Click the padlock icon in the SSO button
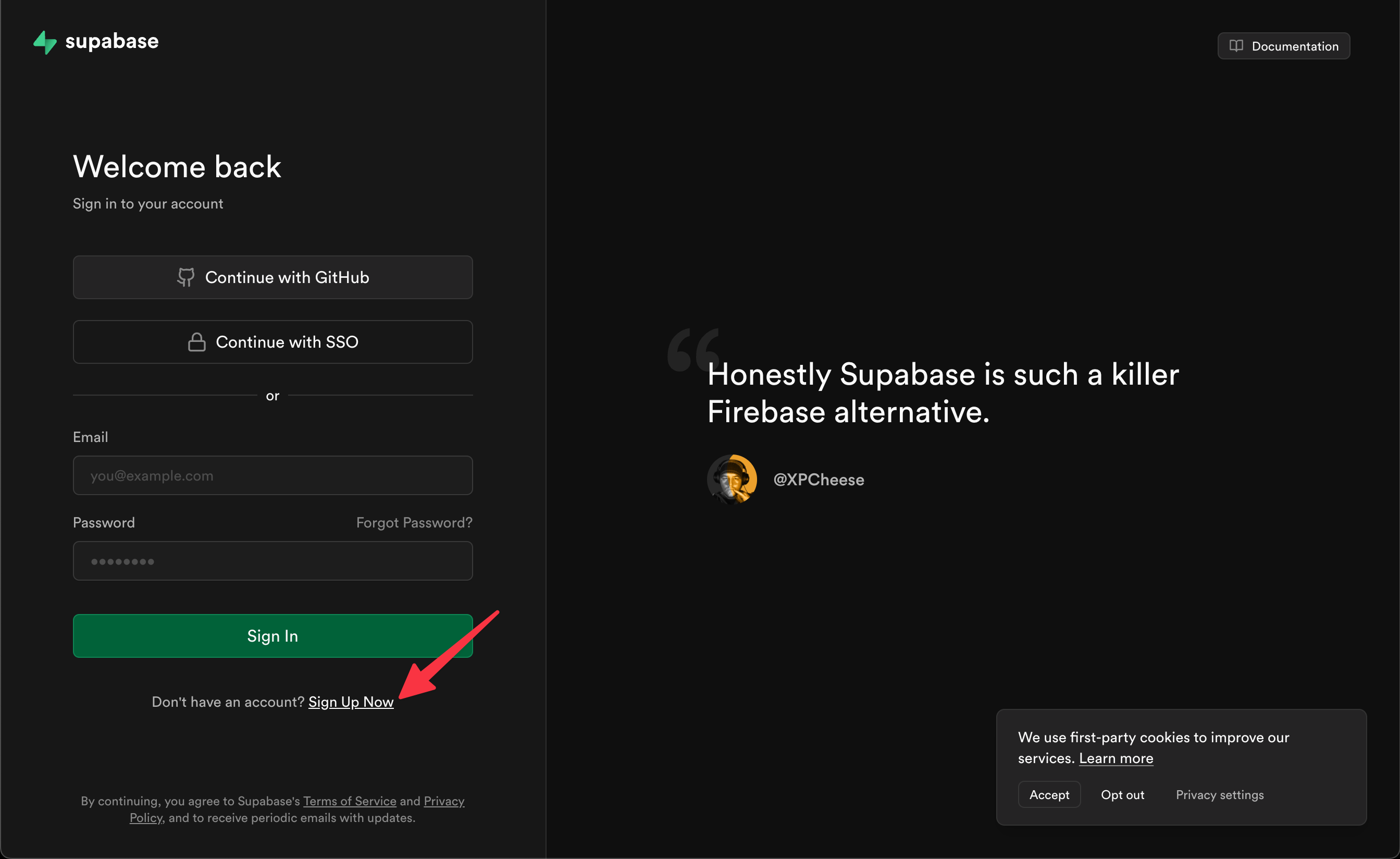The width and height of the screenshot is (1400, 859). [196, 341]
